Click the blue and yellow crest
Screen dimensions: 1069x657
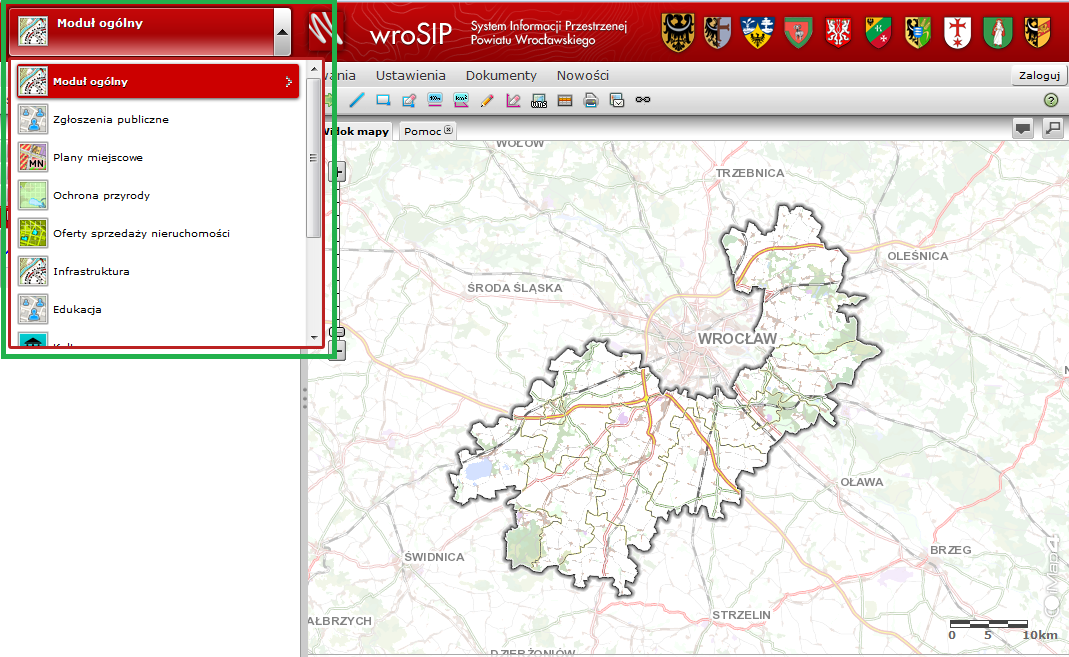pos(757,33)
